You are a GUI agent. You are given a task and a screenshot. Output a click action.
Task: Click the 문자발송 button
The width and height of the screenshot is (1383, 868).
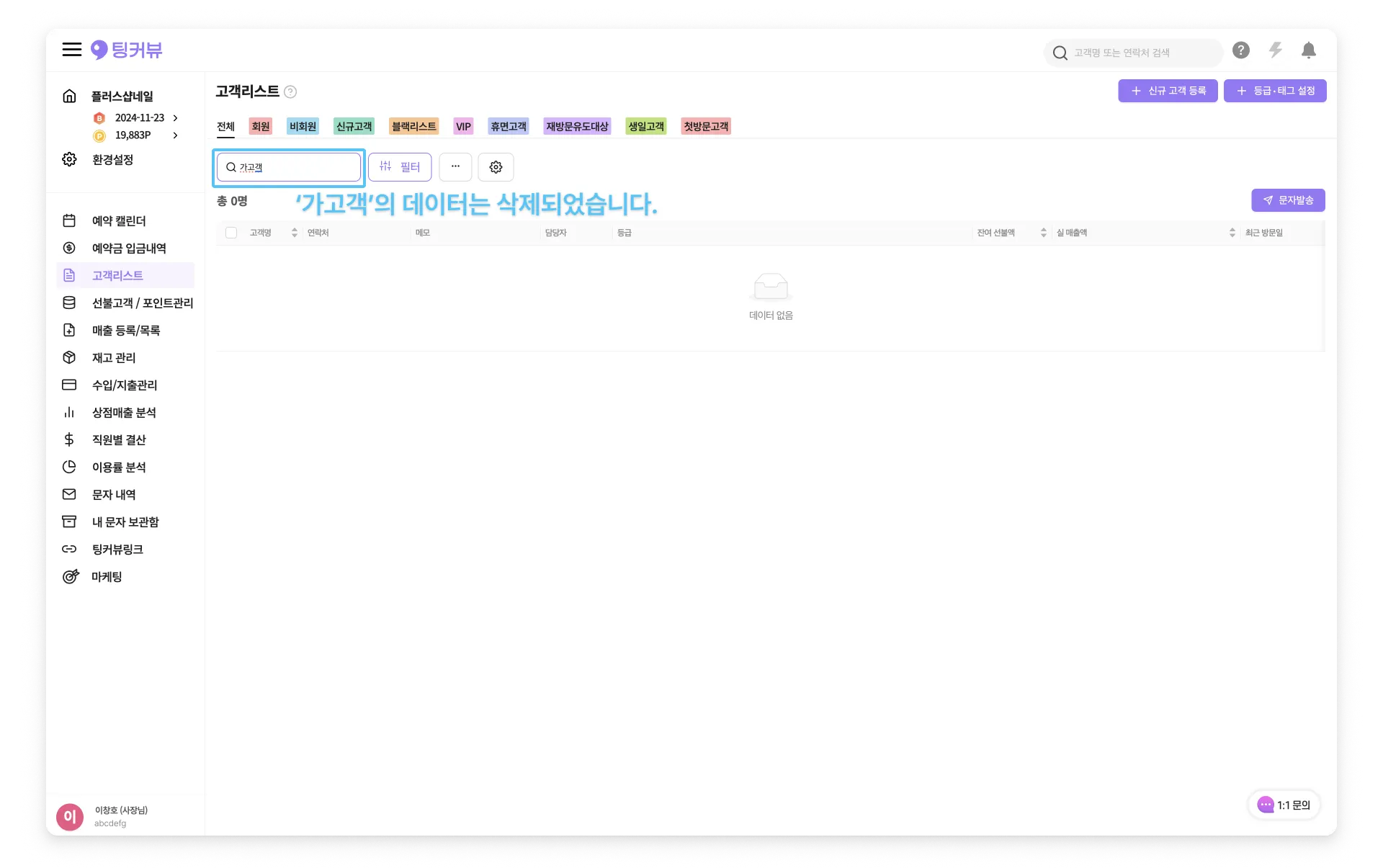(x=1288, y=200)
